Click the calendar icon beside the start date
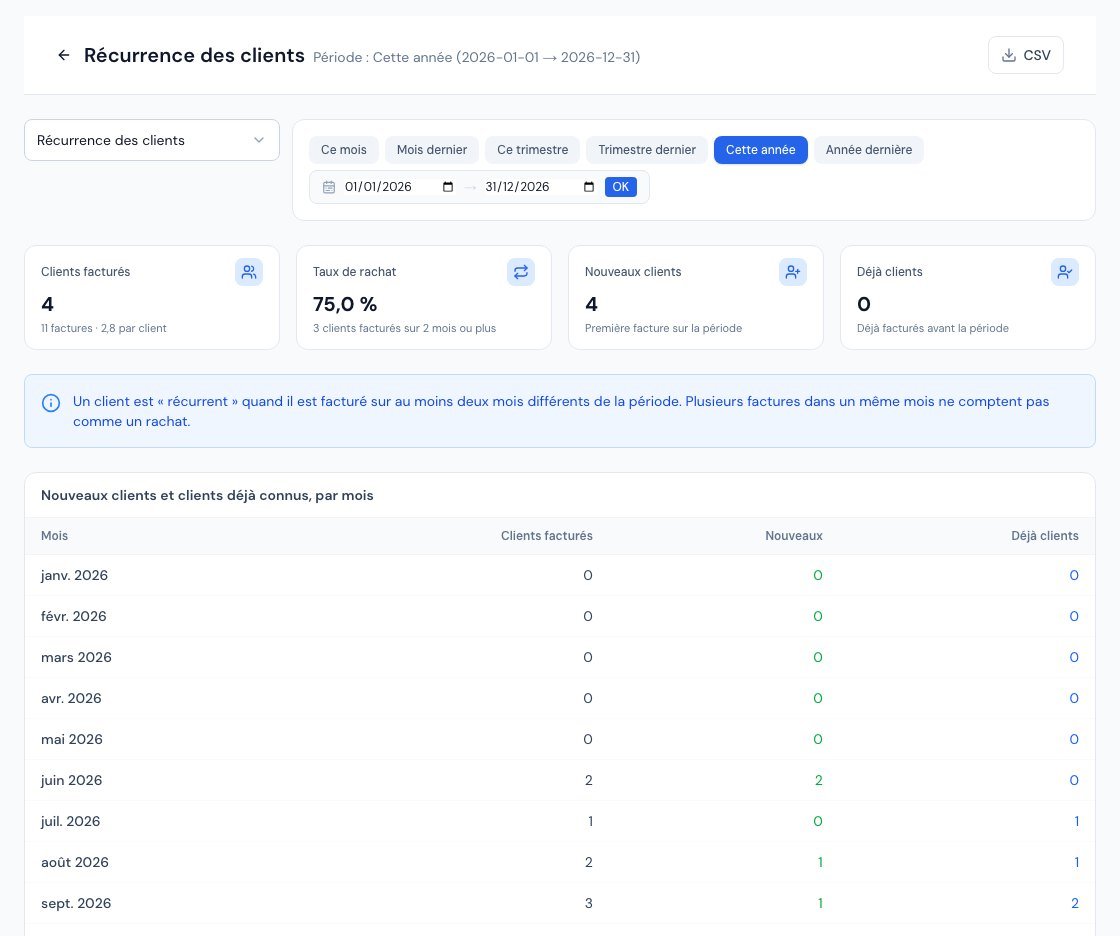 pos(329,187)
